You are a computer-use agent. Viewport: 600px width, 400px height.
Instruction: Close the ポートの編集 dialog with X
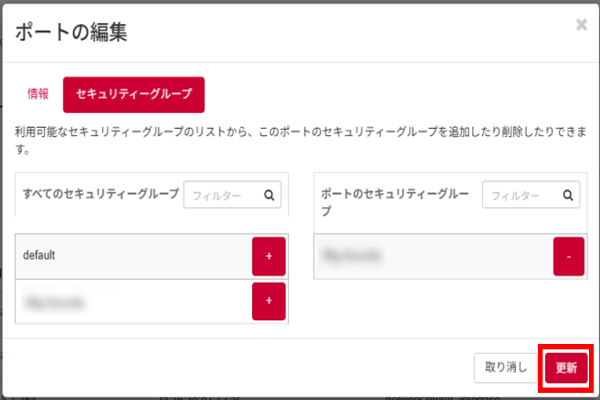pos(581,25)
